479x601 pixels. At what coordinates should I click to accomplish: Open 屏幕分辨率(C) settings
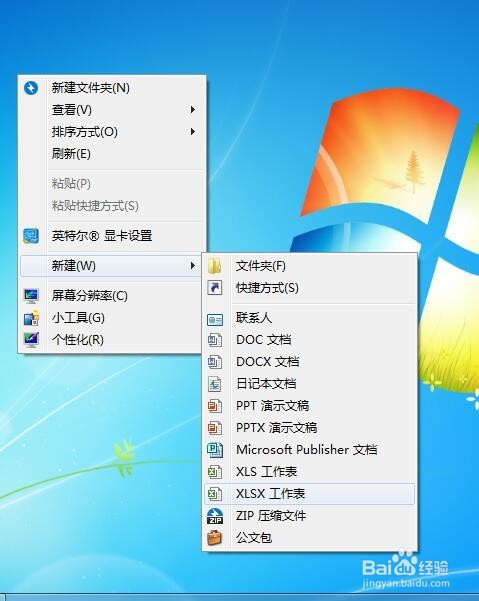click(111, 296)
